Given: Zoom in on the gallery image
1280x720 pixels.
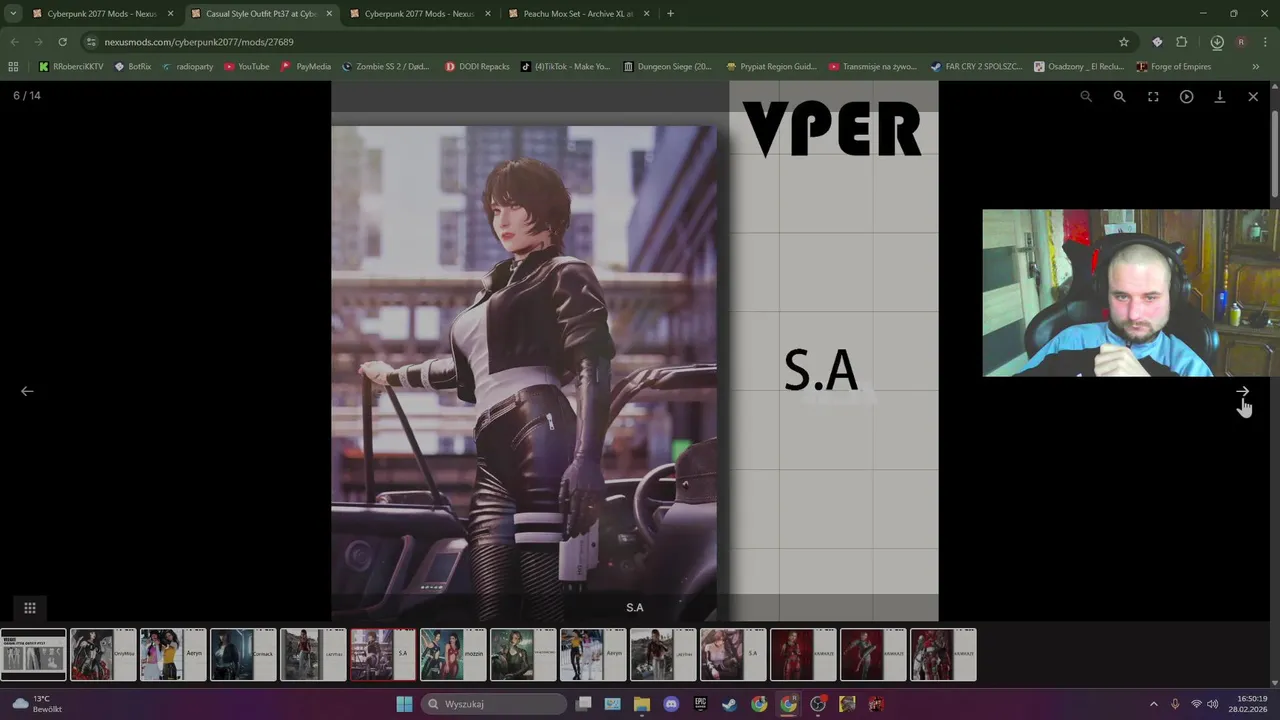Looking at the screenshot, I should [1119, 96].
